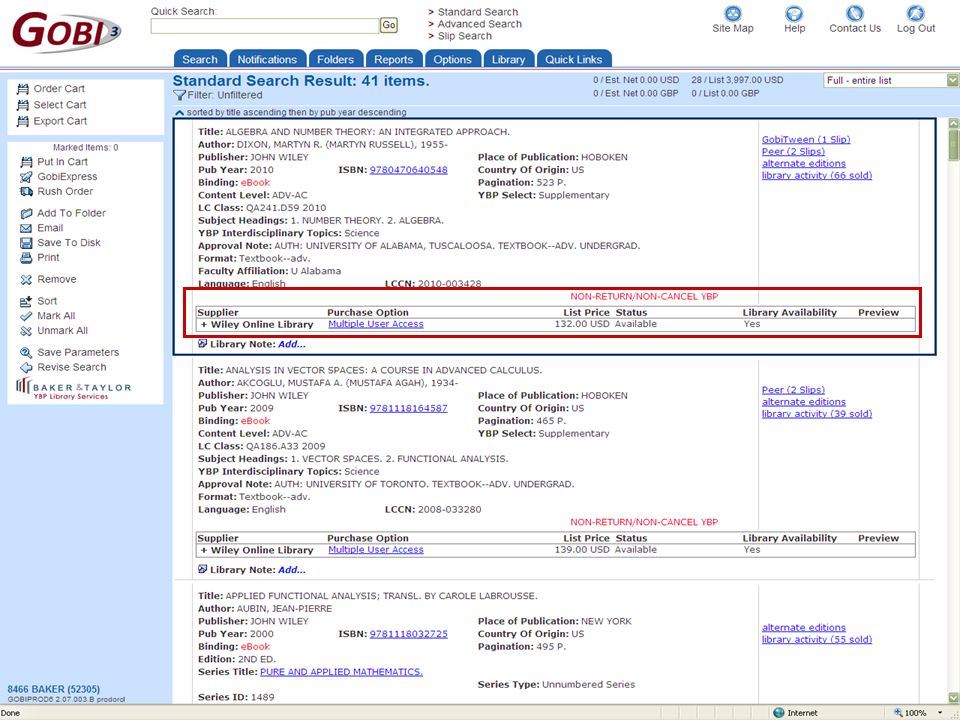
Task: Add a Library Note to Analysis title
Action: point(292,570)
